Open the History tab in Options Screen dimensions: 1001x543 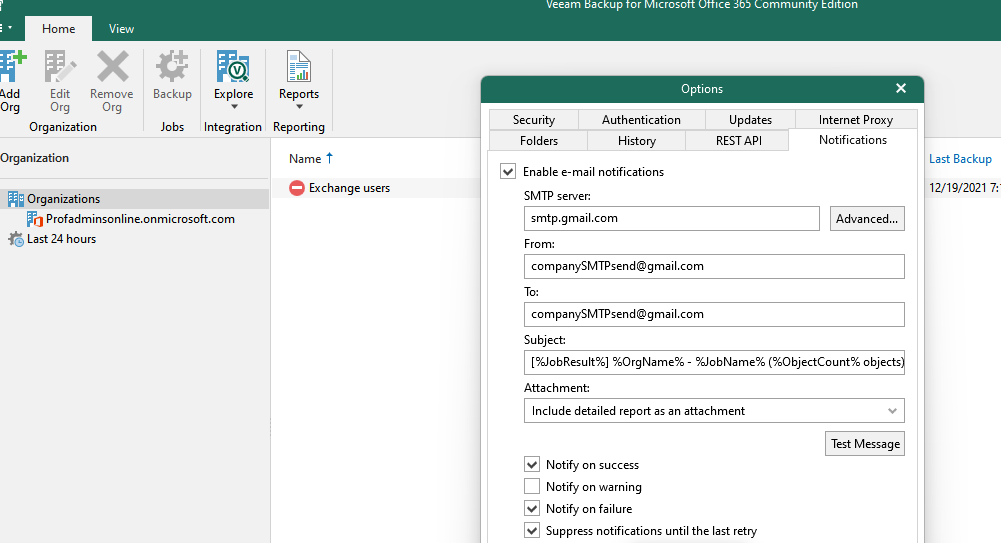636,140
